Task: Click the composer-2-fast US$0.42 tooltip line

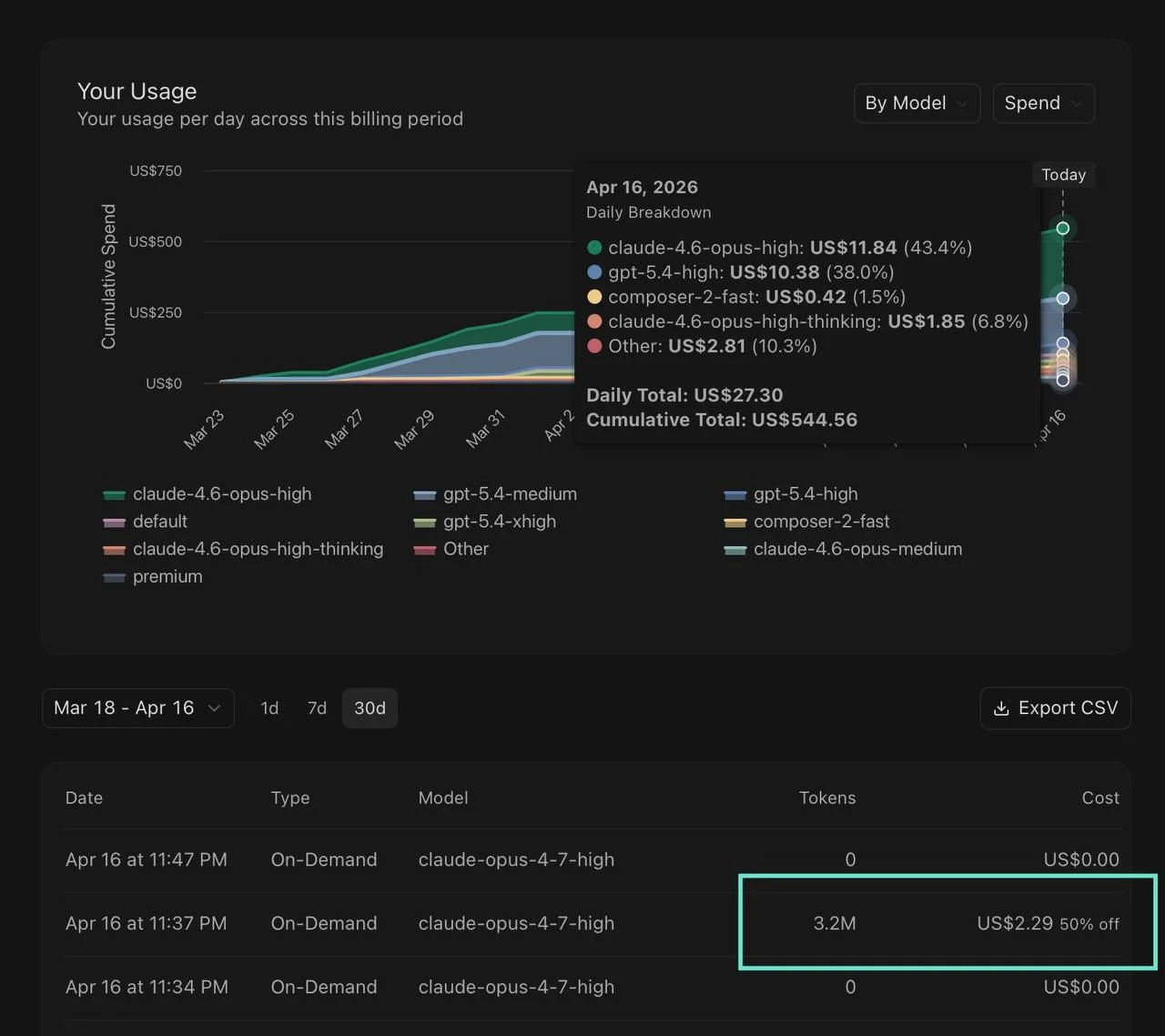Action: coord(746,297)
